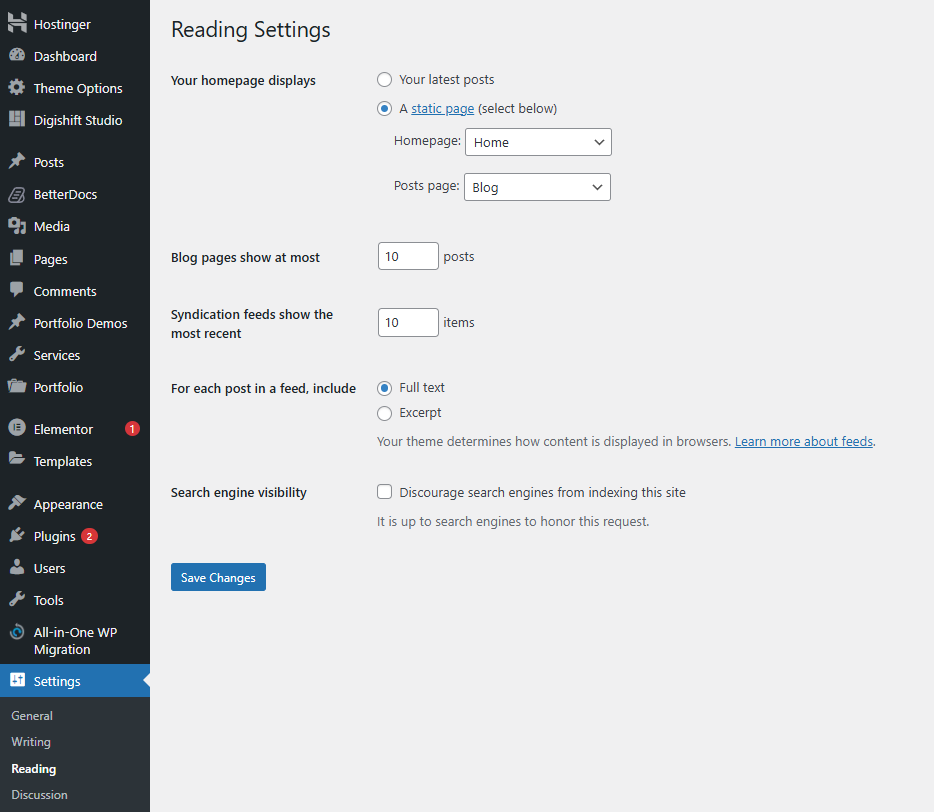
Task: Open the Homepage dropdown showing Home
Action: [x=538, y=142]
